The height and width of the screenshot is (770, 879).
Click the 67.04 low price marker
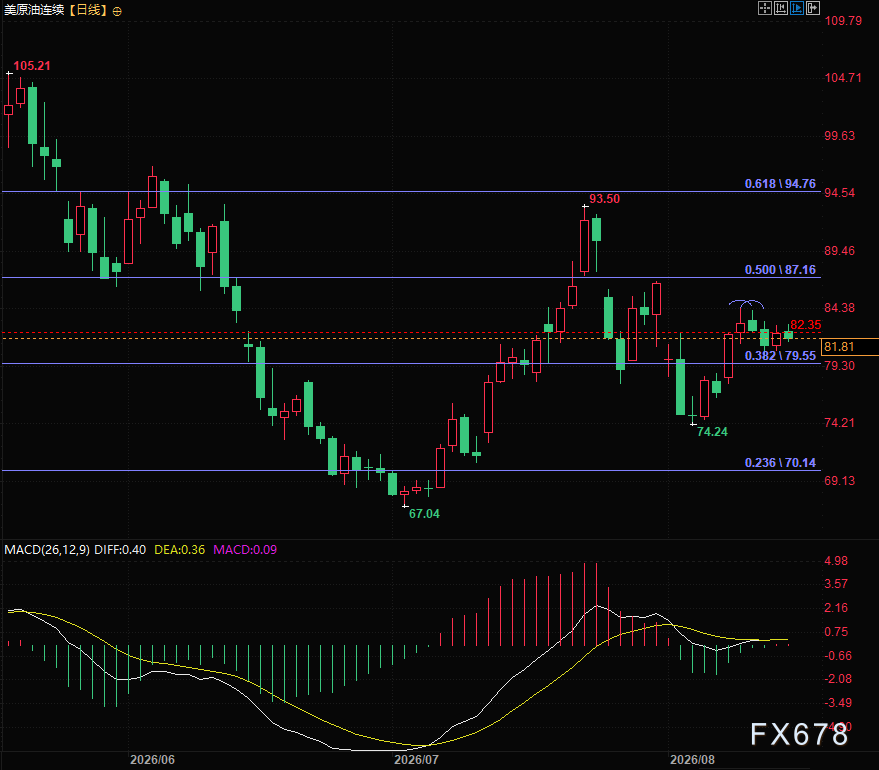[424, 513]
